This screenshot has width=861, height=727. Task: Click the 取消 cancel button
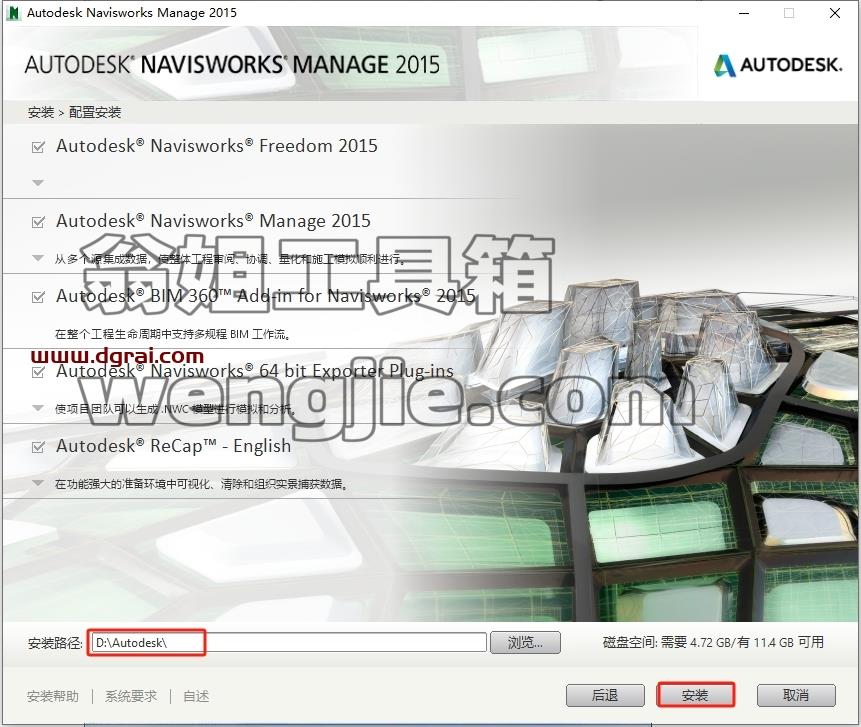[x=796, y=696]
